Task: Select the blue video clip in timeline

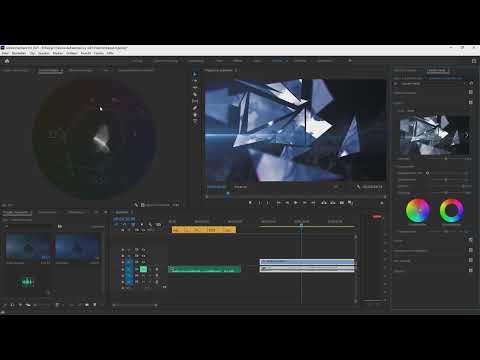Action: tap(307, 262)
